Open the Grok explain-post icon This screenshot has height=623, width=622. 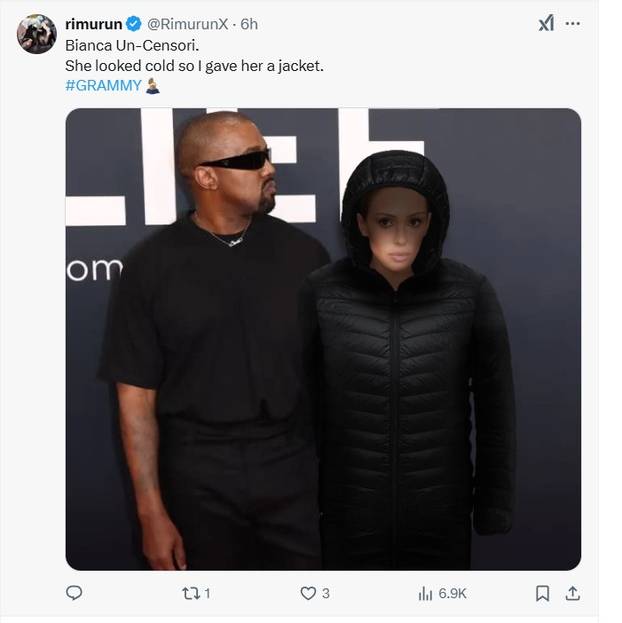[x=546, y=23]
